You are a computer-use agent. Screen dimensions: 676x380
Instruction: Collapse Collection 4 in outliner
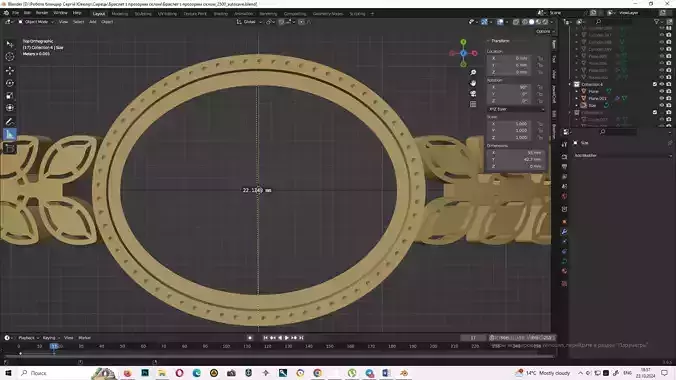tap(570, 84)
